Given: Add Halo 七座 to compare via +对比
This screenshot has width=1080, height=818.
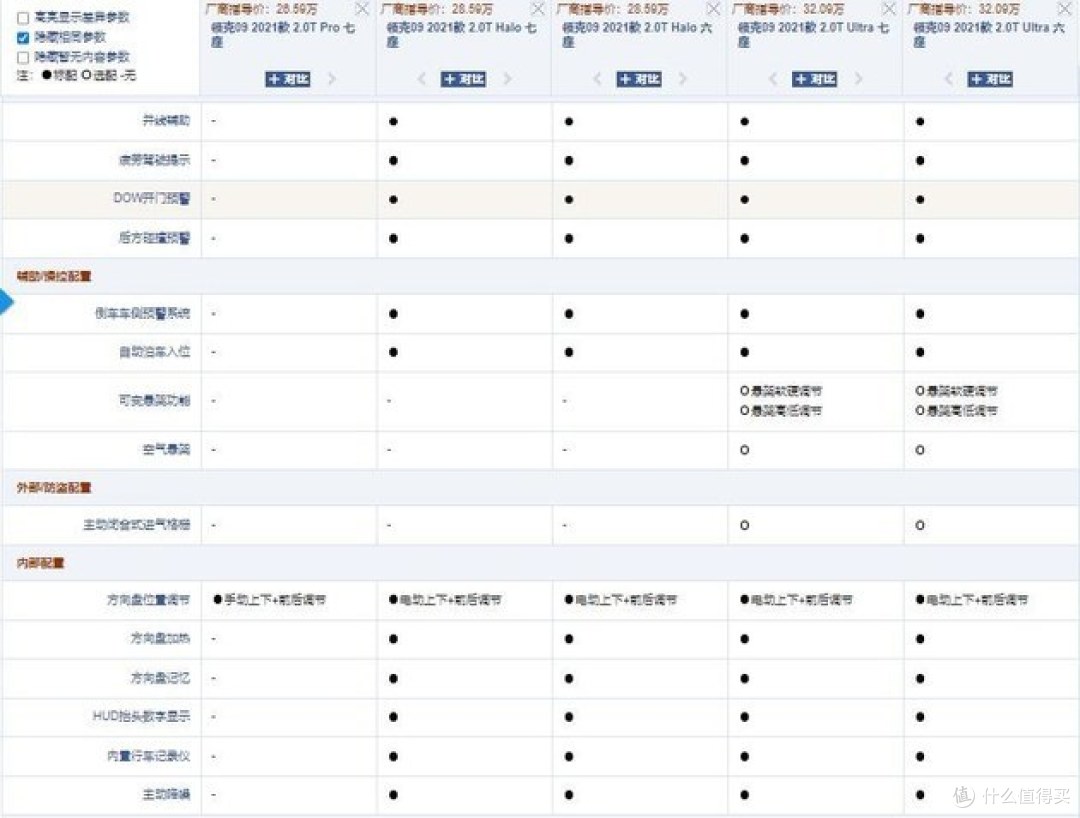Looking at the screenshot, I should (464, 79).
